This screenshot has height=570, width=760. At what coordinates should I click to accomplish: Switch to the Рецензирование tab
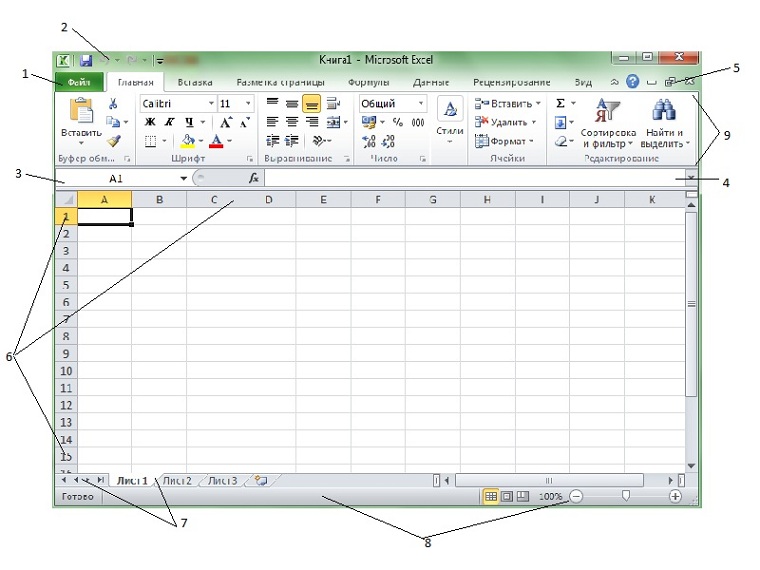coord(512,82)
